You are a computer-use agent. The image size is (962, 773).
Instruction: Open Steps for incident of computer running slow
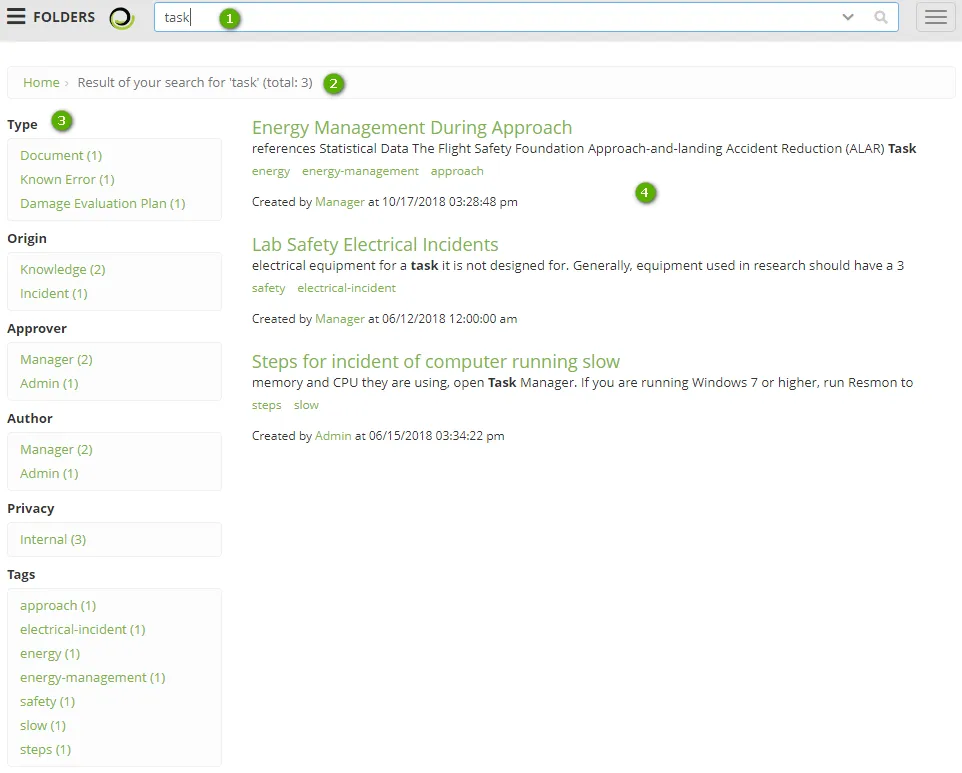(x=436, y=361)
